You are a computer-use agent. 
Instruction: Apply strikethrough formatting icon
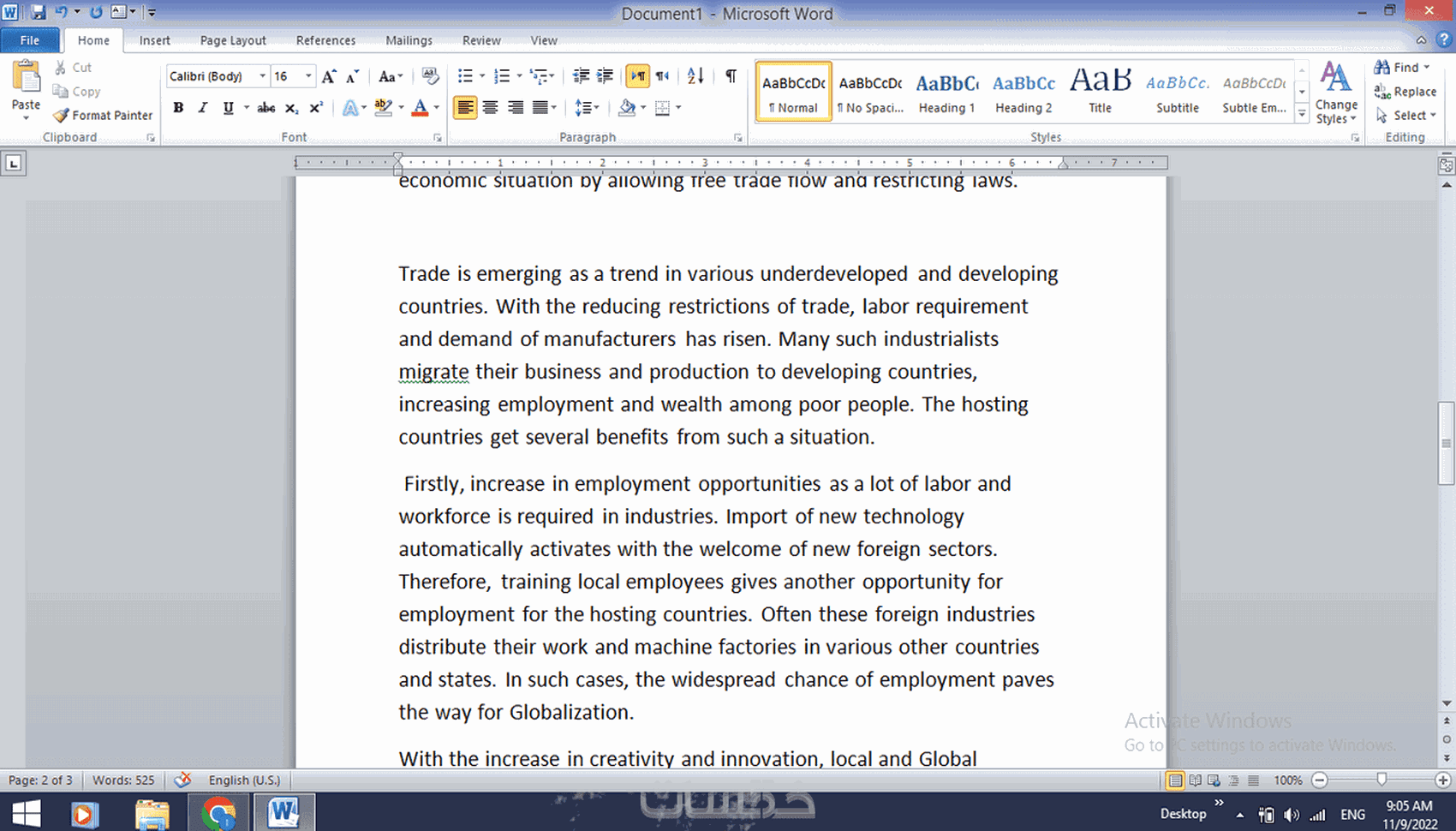(266, 108)
